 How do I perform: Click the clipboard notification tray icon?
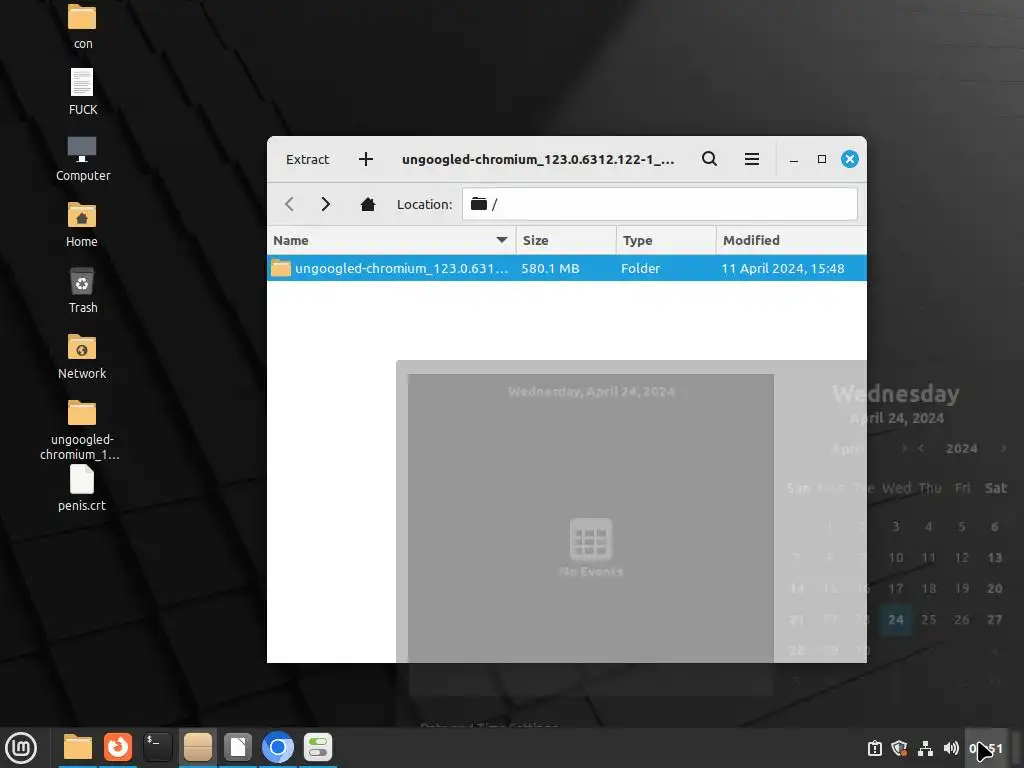(x=874, y=748)
